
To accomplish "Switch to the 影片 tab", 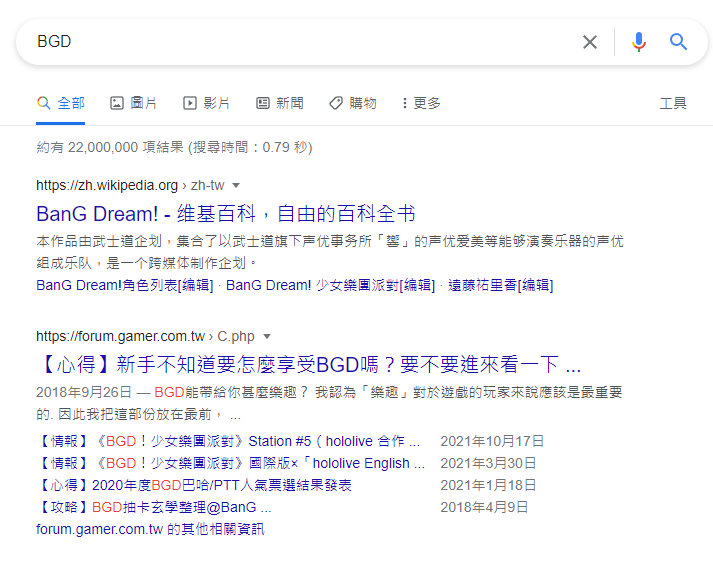I will click(206, 103).
